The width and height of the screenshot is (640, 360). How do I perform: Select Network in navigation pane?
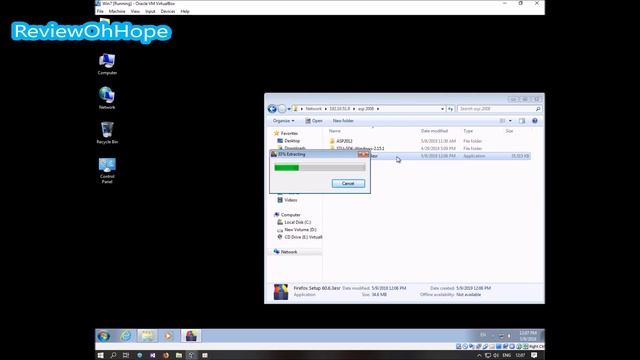[x=286, y=252]
